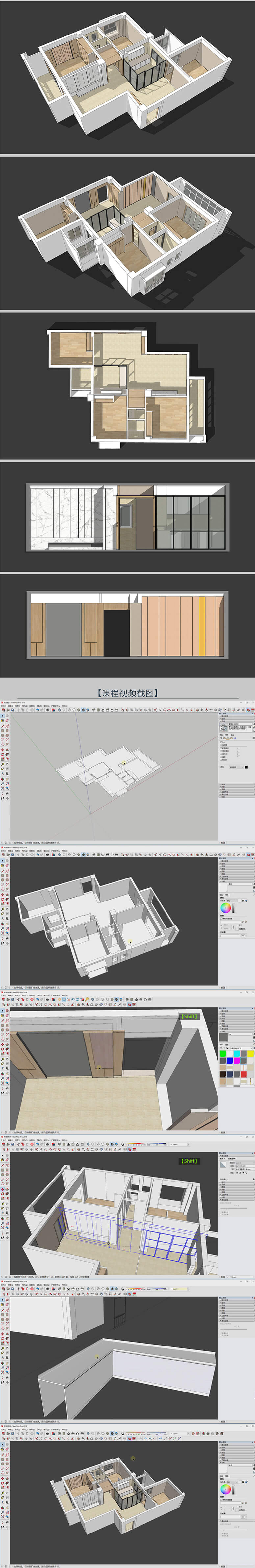The image size is (255, 1568).
Task: Open the marble wall and glass partition elevation
Action: [128, 518]
